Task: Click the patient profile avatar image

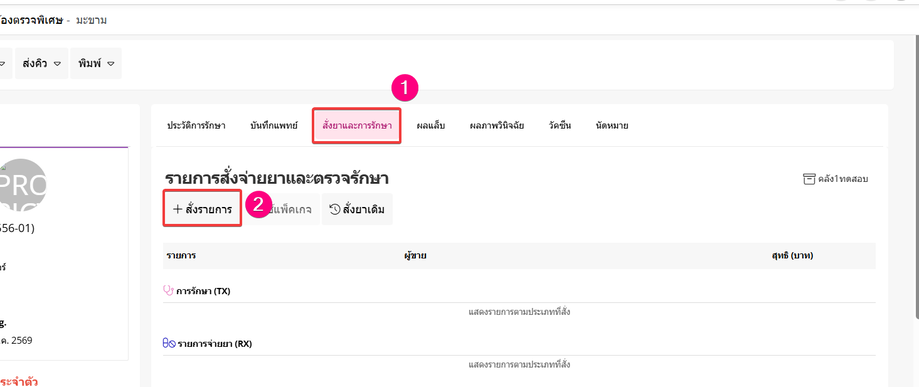Action: [x=22, y=185]
